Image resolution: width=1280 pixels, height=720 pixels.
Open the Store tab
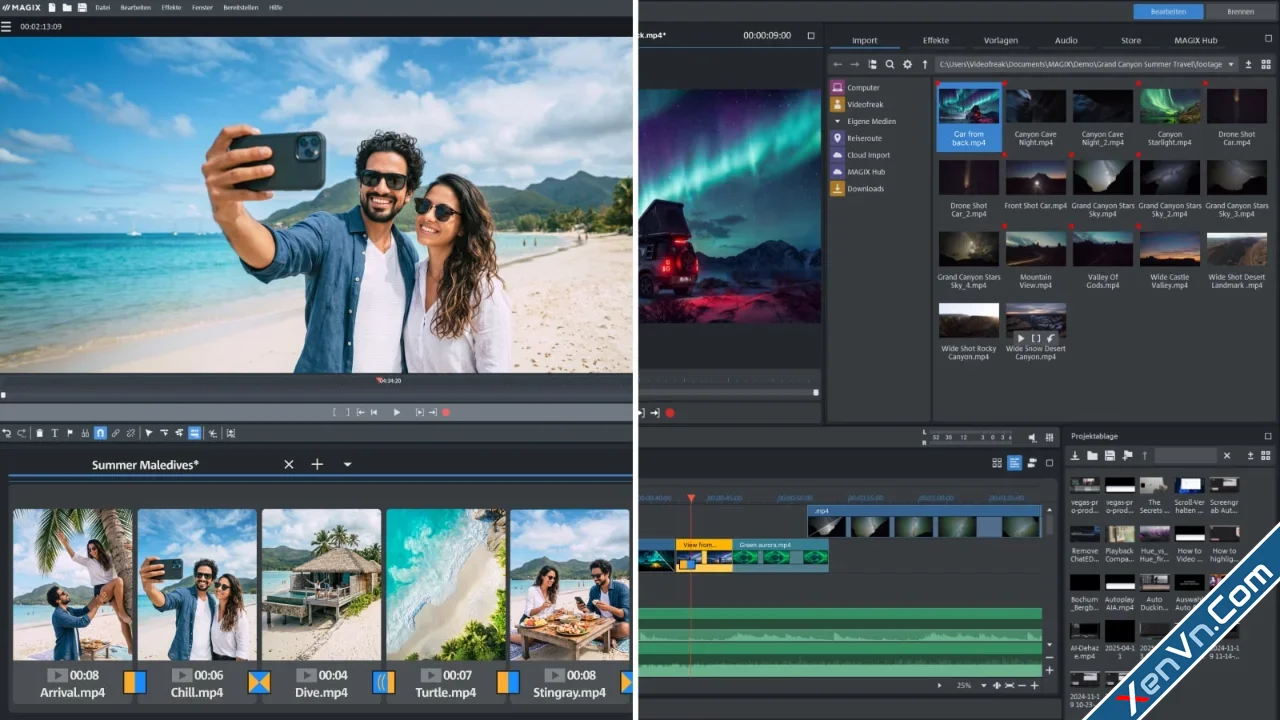[1131, 40]
